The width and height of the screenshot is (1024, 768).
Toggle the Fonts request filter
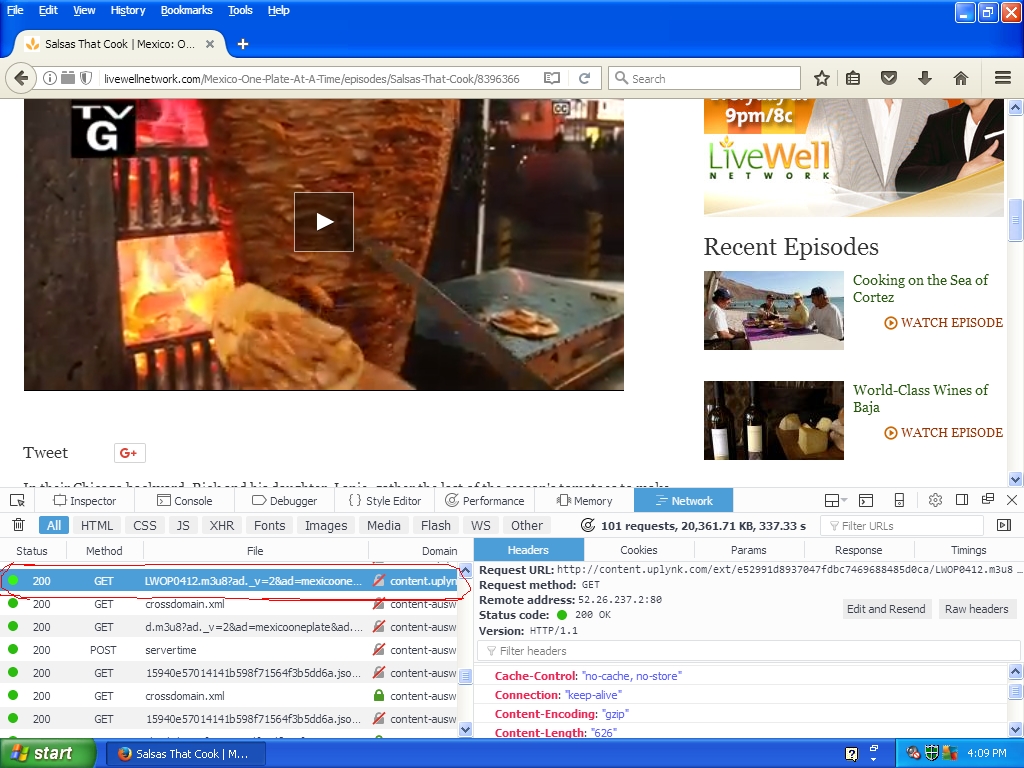point(270,525)
